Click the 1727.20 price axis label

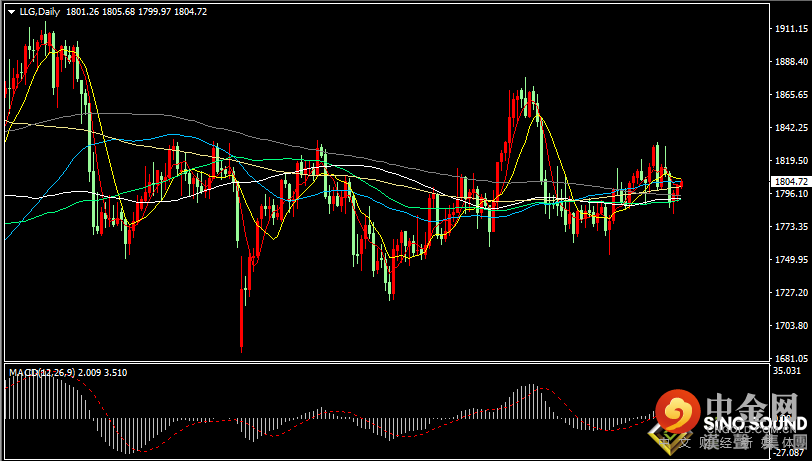pos(791,293)
